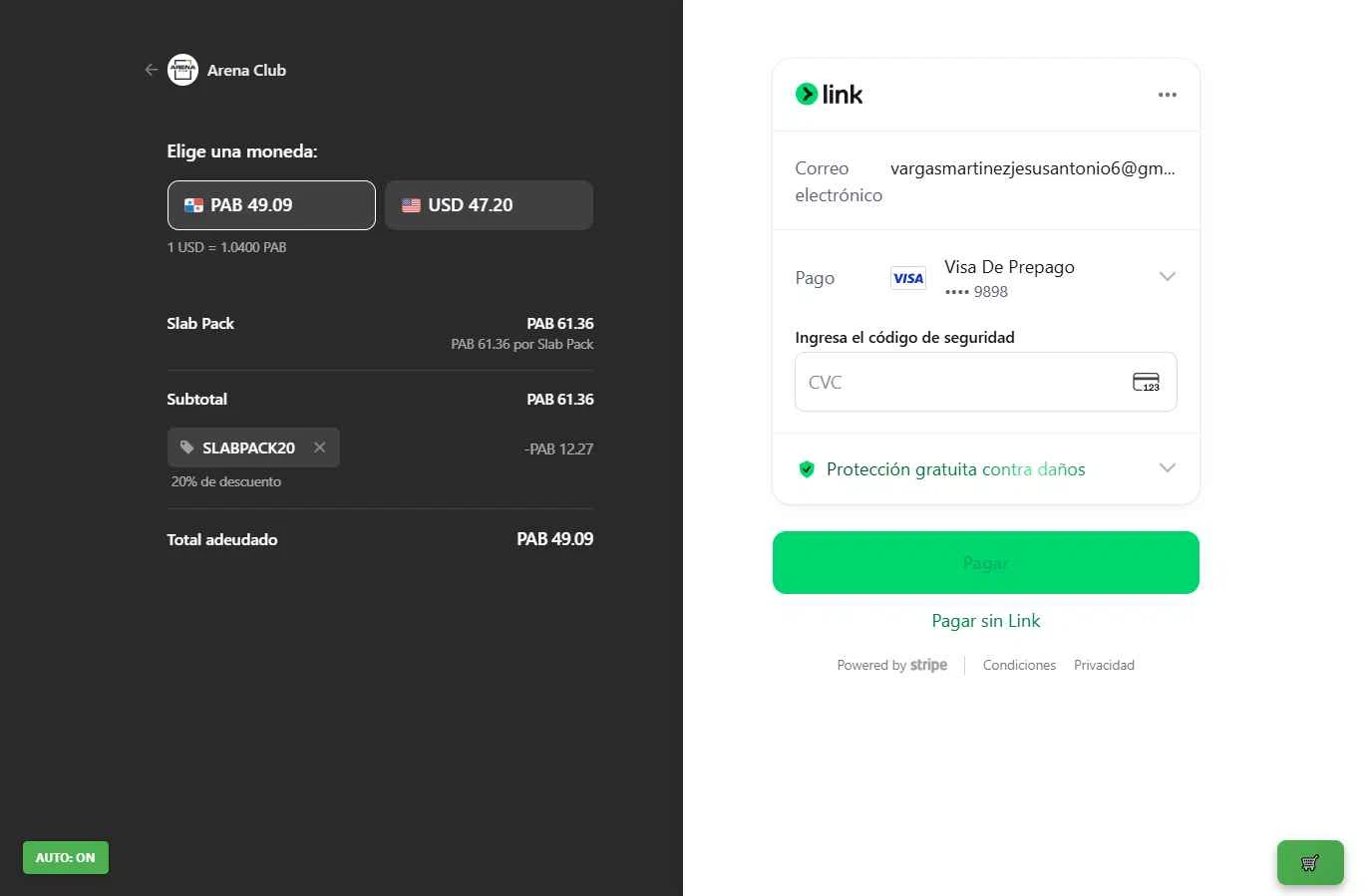Open the green shopping cart widget

pos(1310,863)
